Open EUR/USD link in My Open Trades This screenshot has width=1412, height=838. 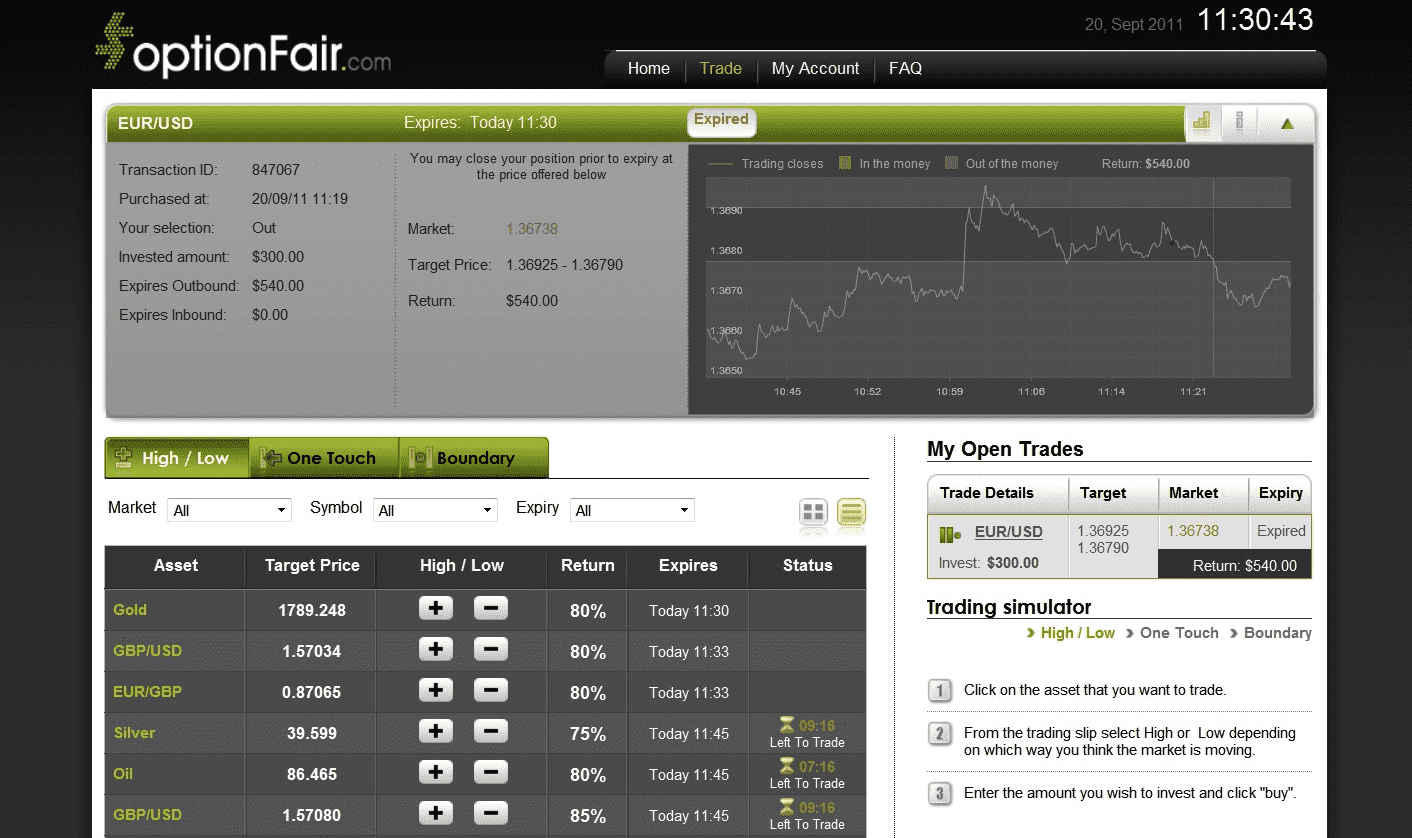click(1009, 532)
